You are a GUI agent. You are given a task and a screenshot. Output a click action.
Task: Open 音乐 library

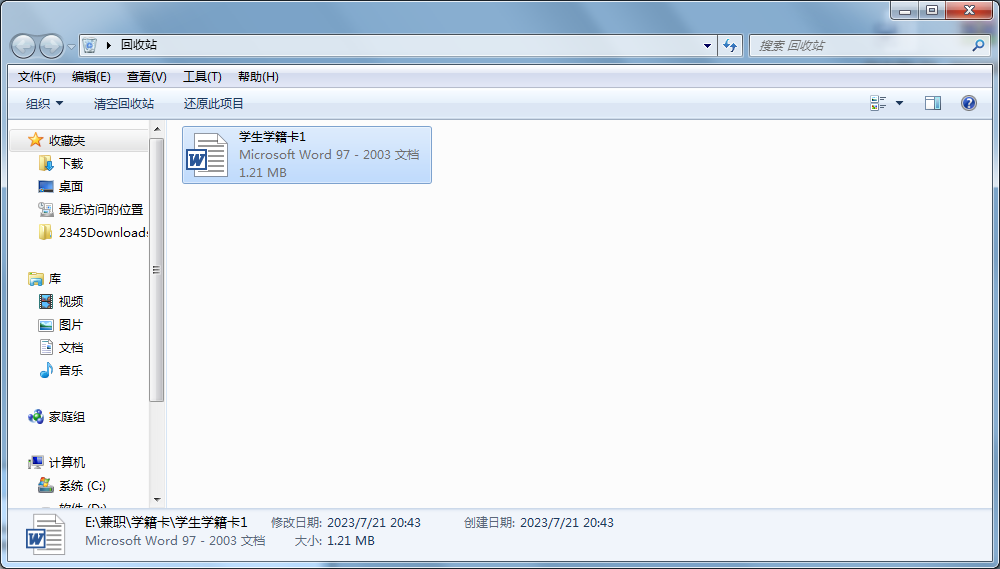[x=71, y=371]
